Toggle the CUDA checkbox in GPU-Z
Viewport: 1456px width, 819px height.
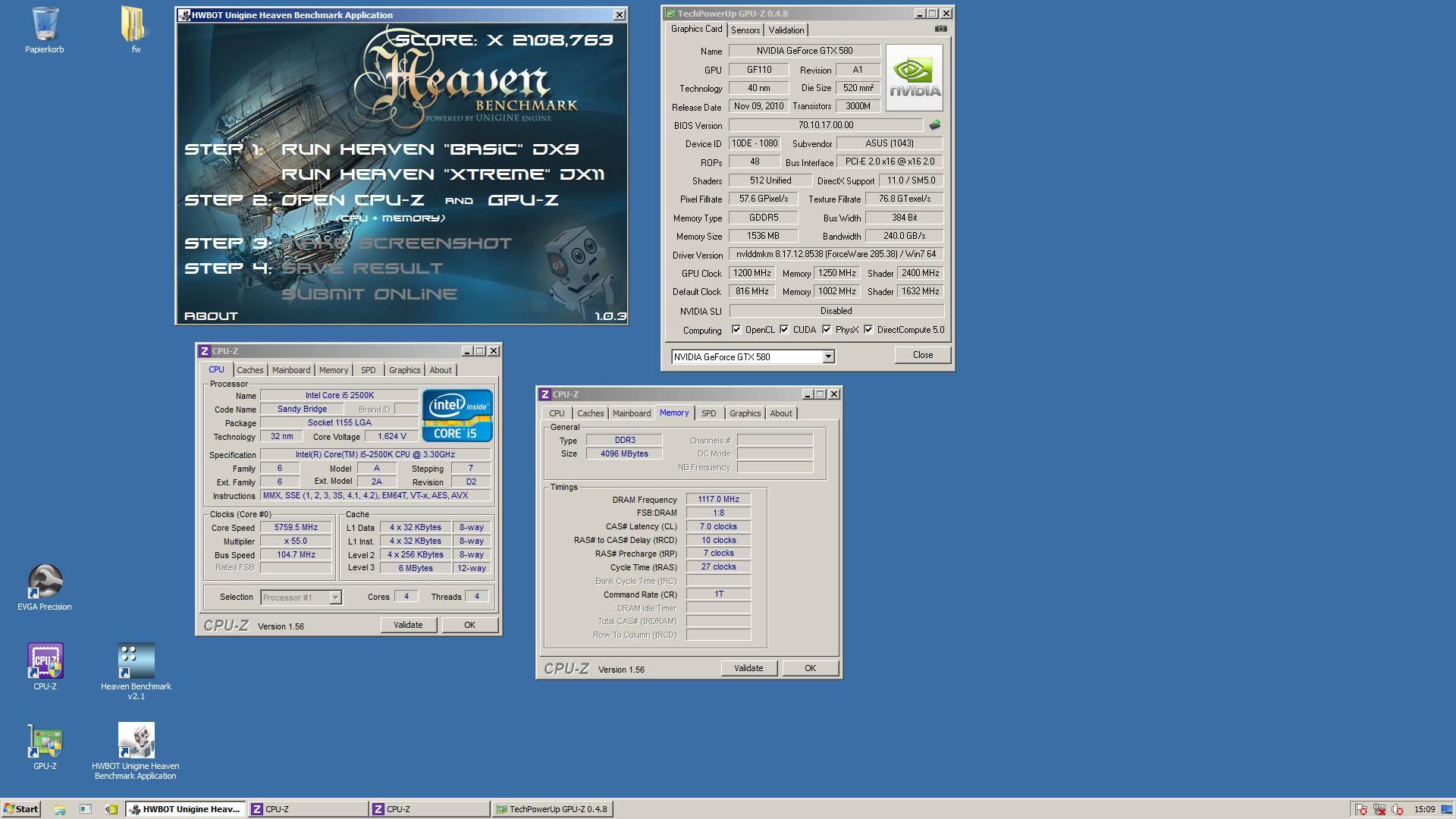pos(784,330)
